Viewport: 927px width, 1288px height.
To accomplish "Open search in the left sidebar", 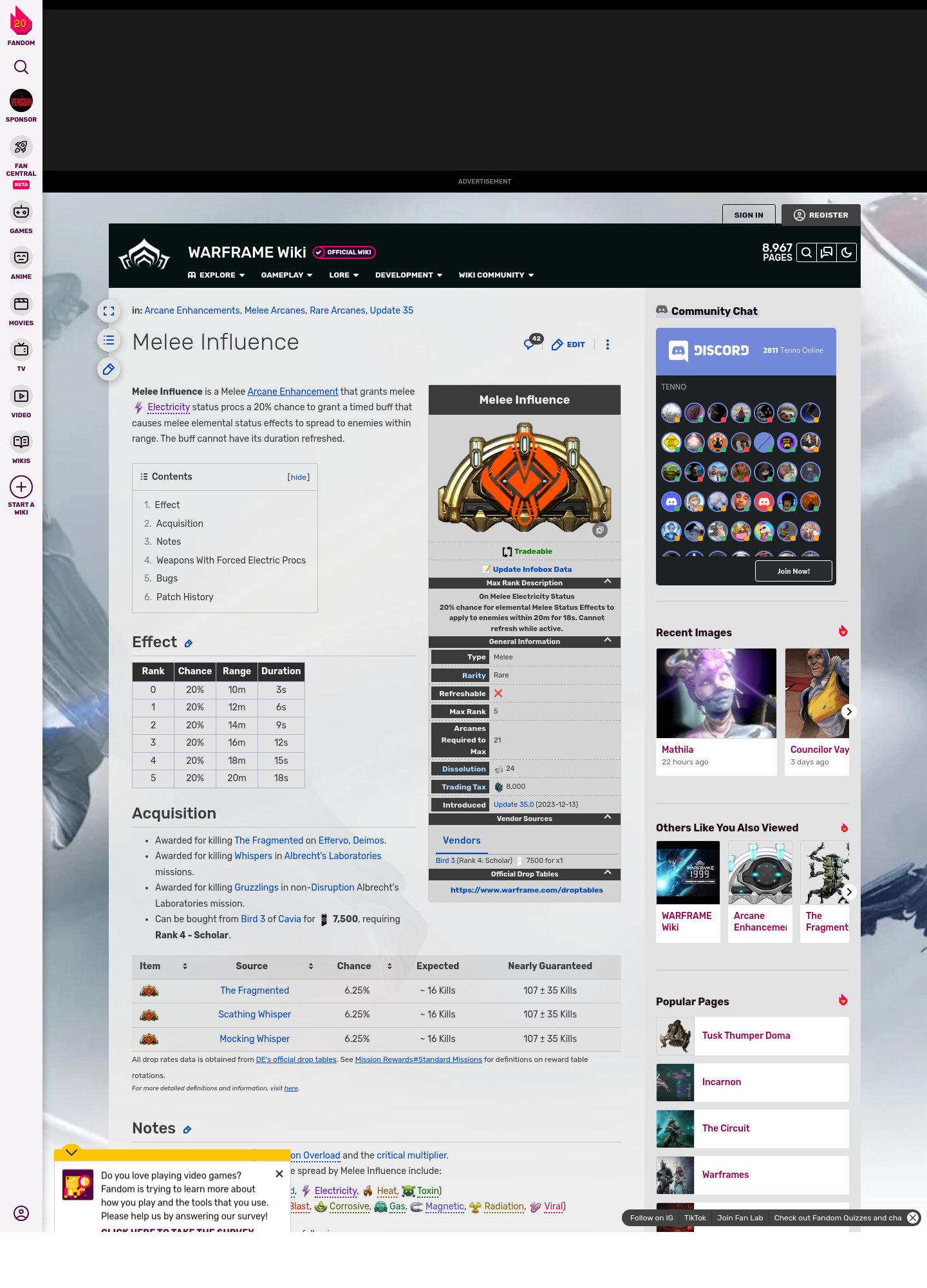I will [x=21, y=67].
